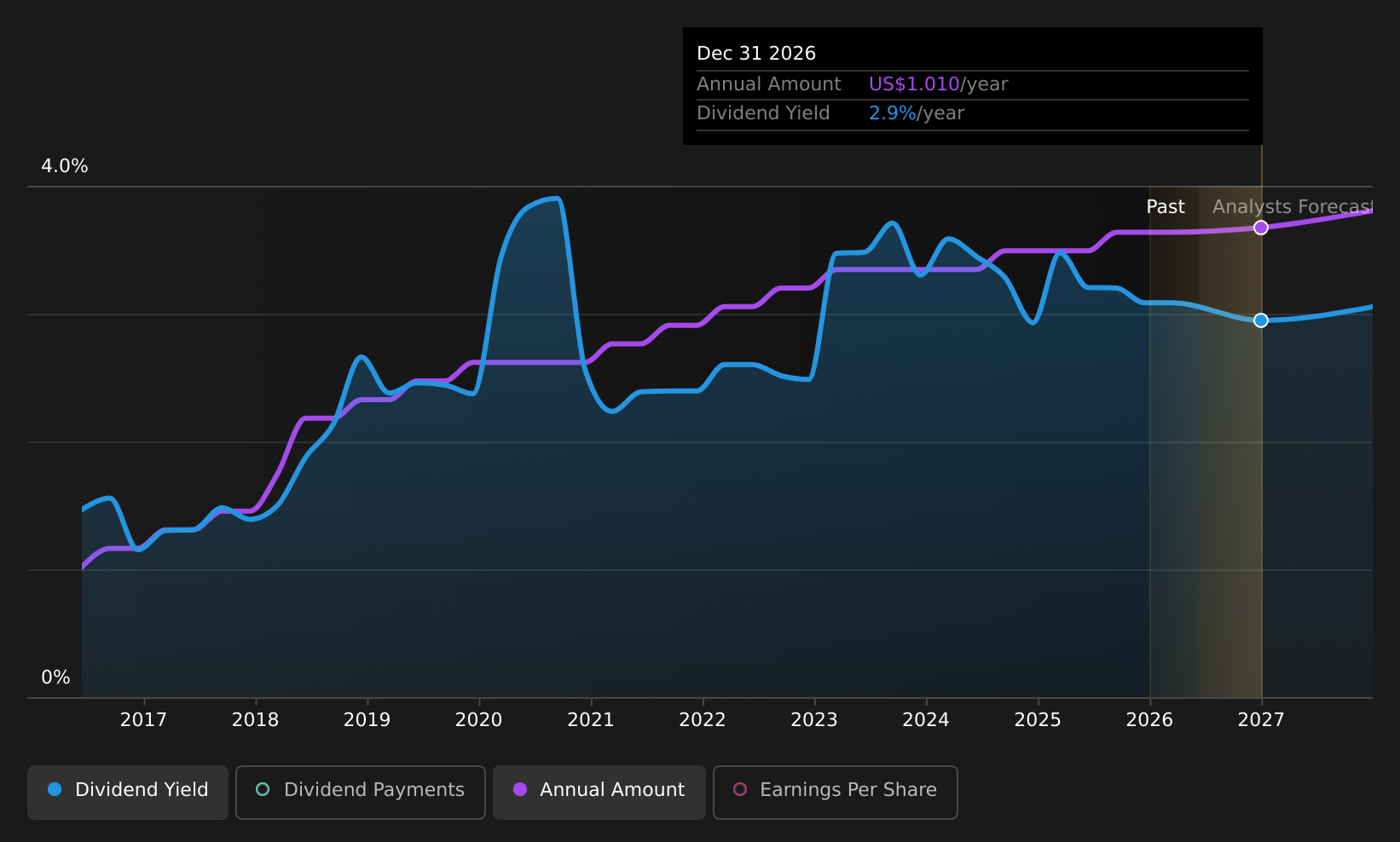Click the Dividend Yield tooltip row label
Image resolution: width=1400 pixels, height=842 pixels.
(763, 113)
